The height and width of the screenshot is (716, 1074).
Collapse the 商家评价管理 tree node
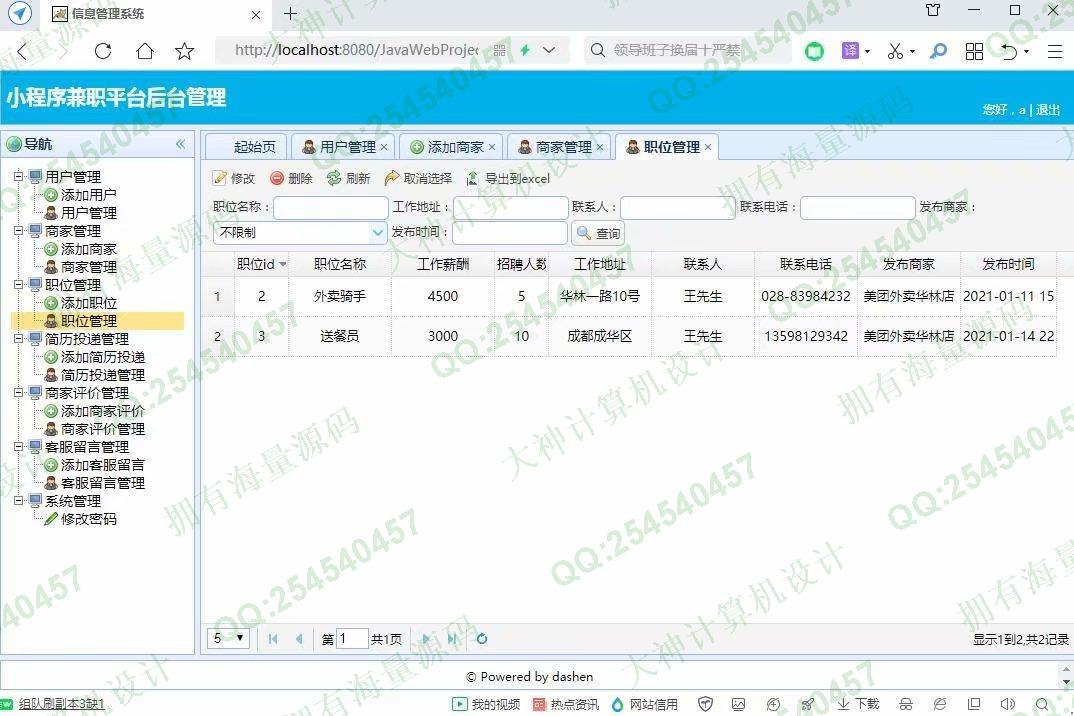[18, 392]
